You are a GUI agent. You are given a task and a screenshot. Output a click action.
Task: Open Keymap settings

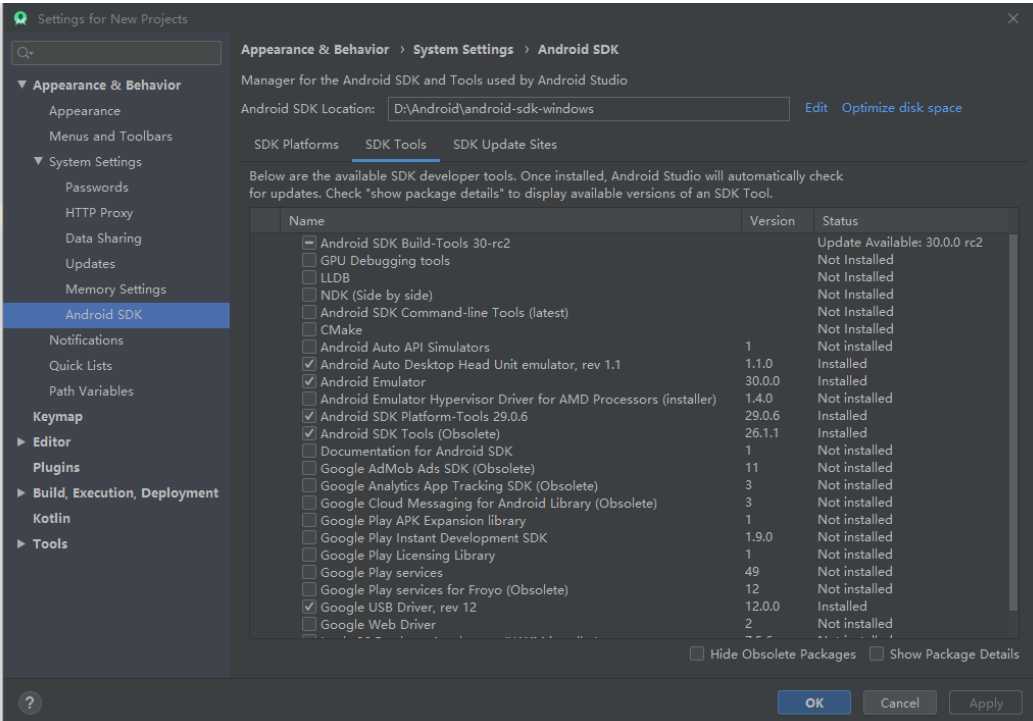pyautogui.click(x=57, y=417)
